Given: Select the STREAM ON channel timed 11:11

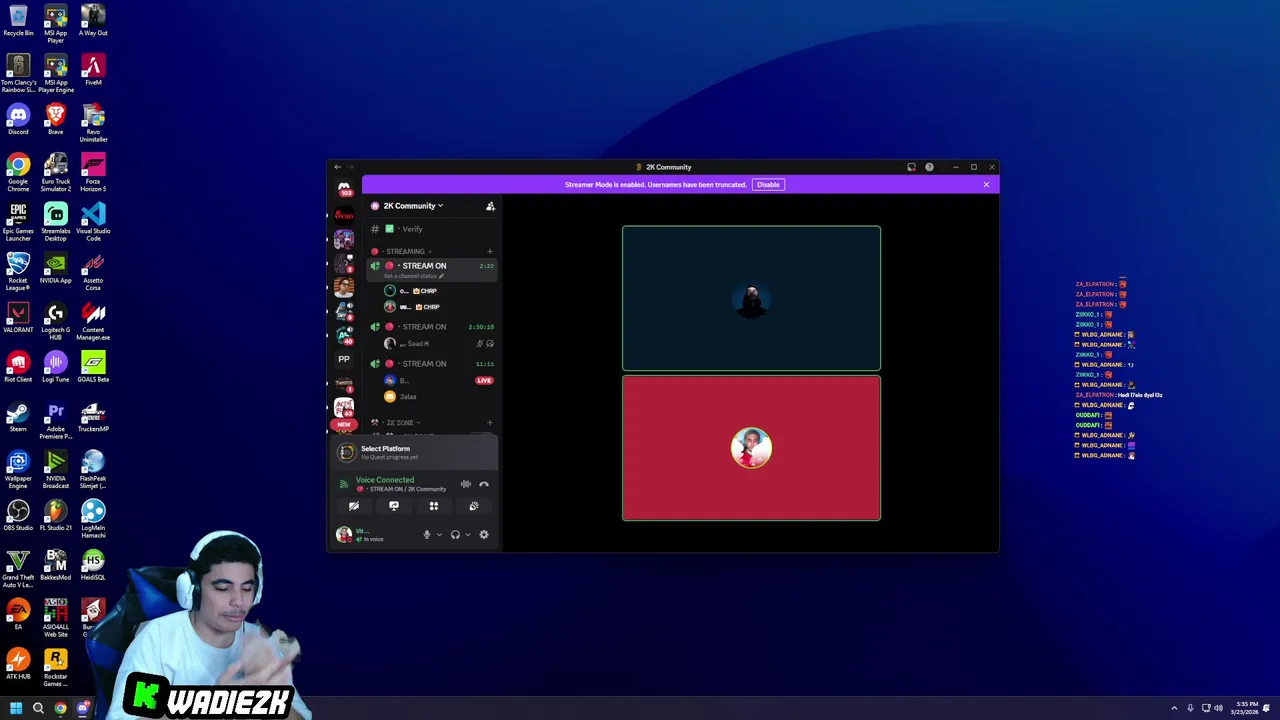Looking at the screenshot, I should point(433,364).
